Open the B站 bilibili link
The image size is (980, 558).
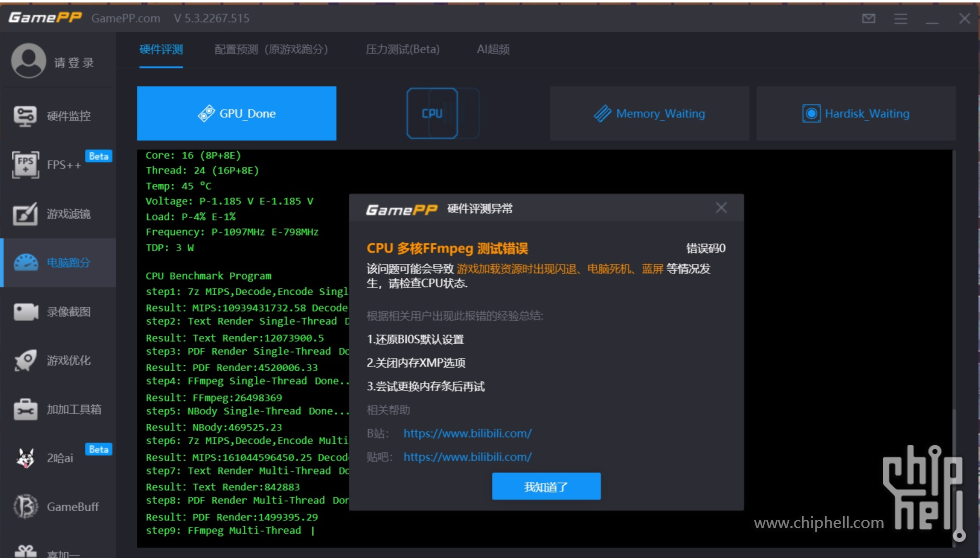tap(468, 433)
